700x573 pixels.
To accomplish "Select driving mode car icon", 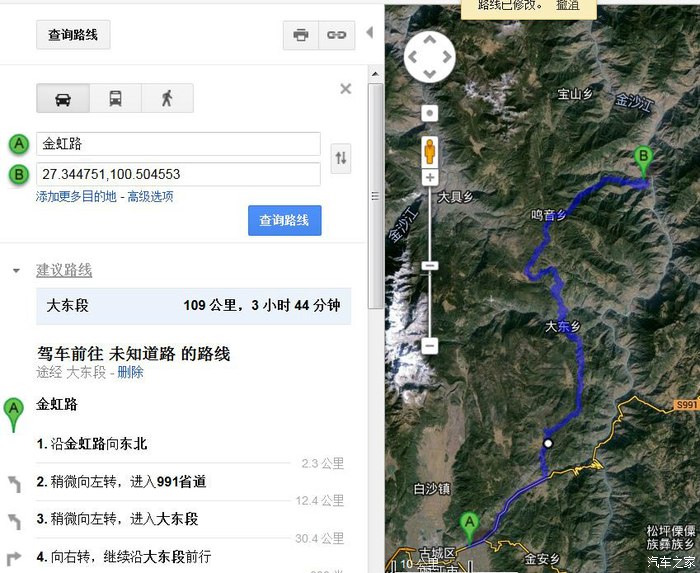I will (63, 98).
